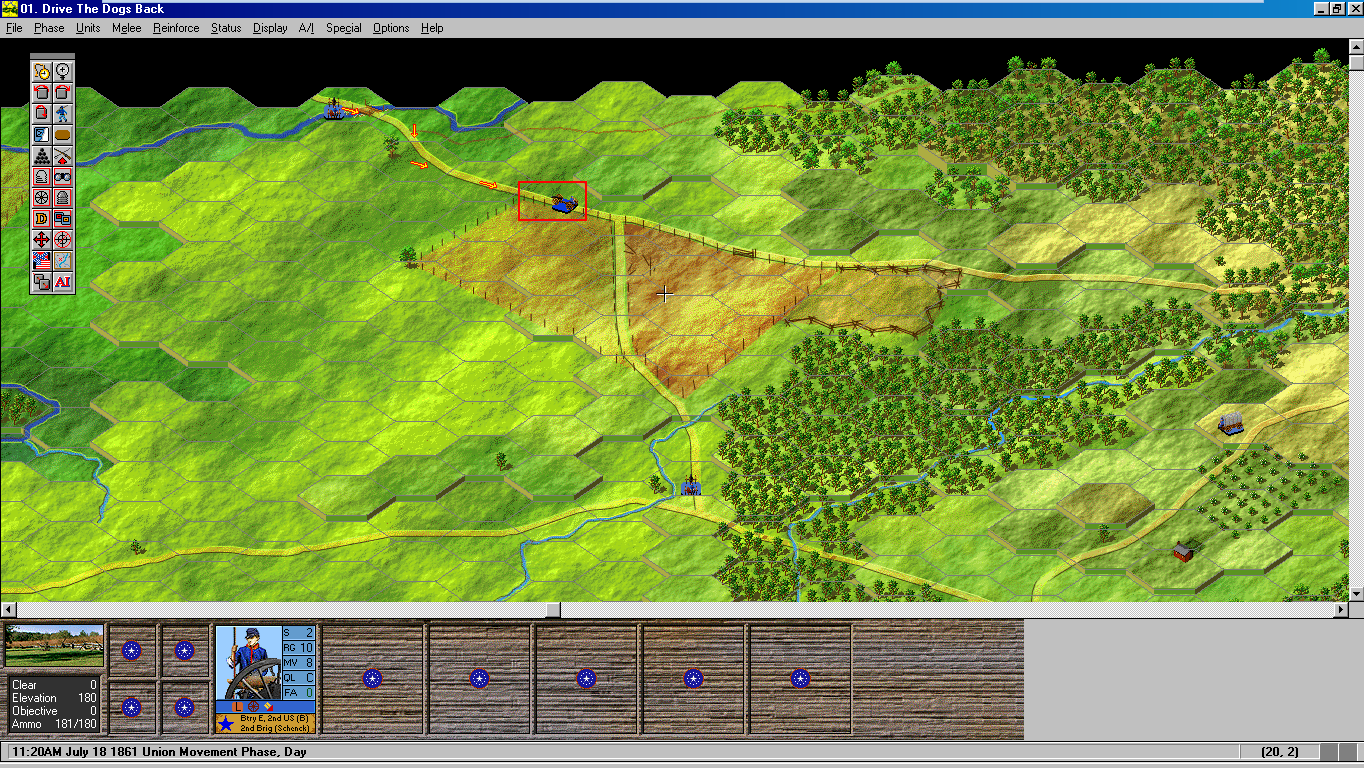Open the Status menu
This screenshot has height=768, width=1364.
(x=226, y=28)
